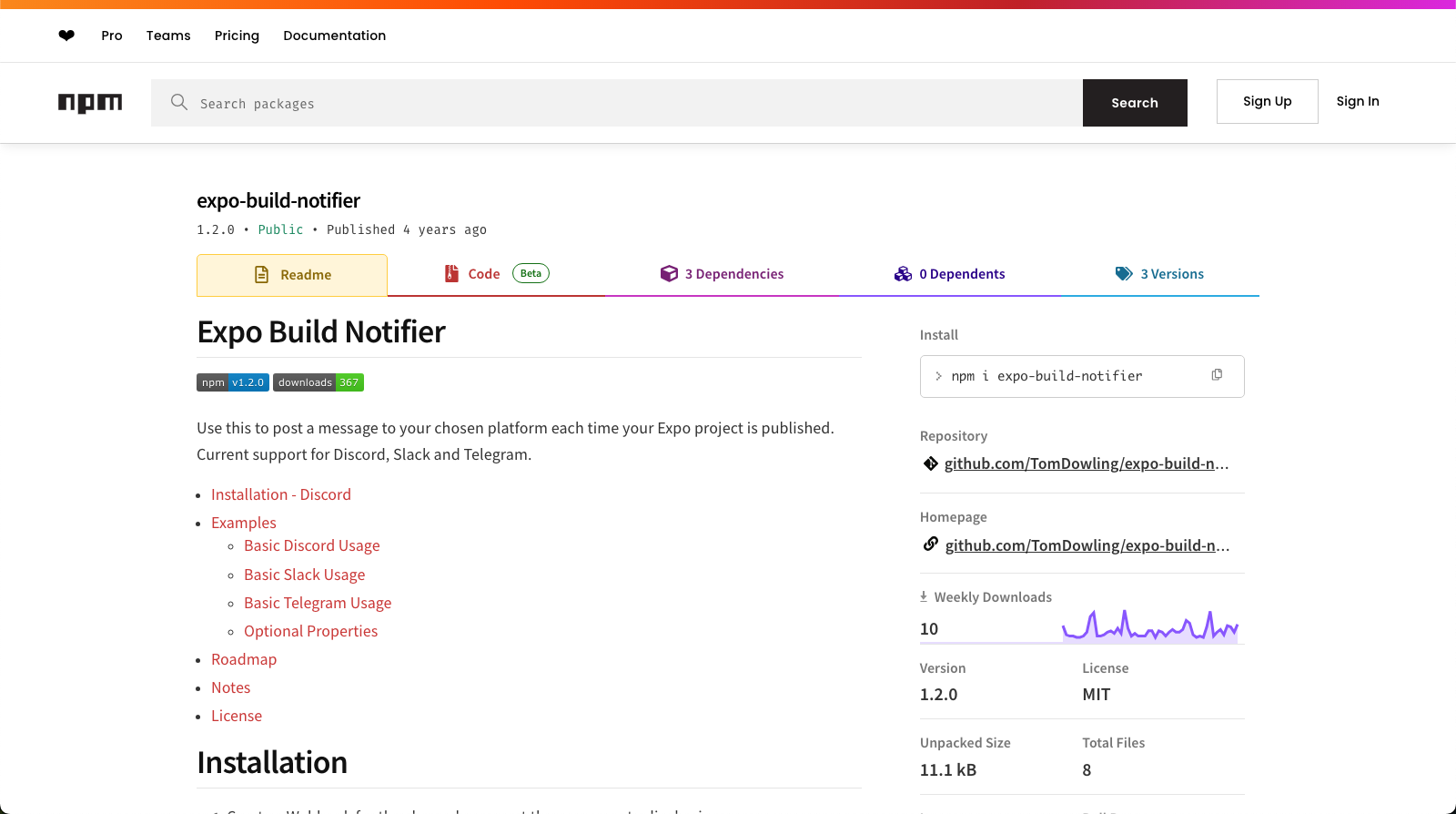This screenshot has height=814, width=1456.
Task: Click the Installation heading
Action: (x=272, y=762)
